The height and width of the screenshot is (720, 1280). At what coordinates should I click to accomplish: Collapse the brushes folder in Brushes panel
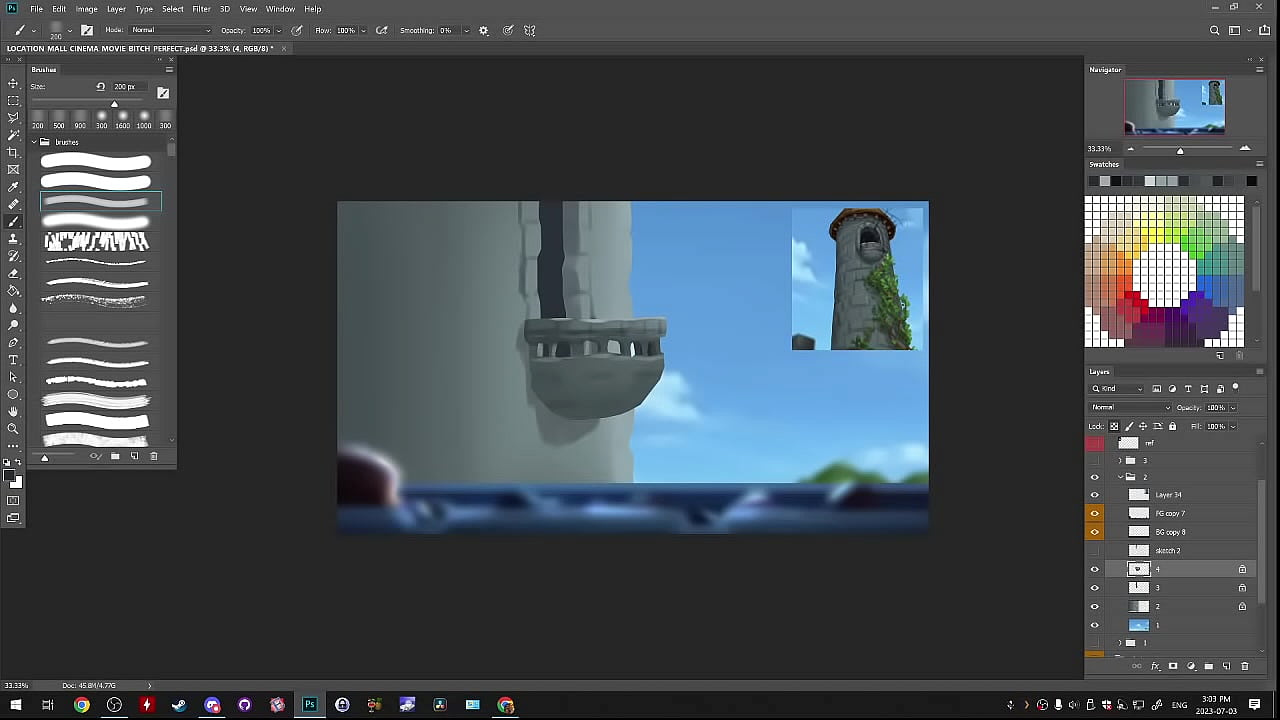point(33,142)
